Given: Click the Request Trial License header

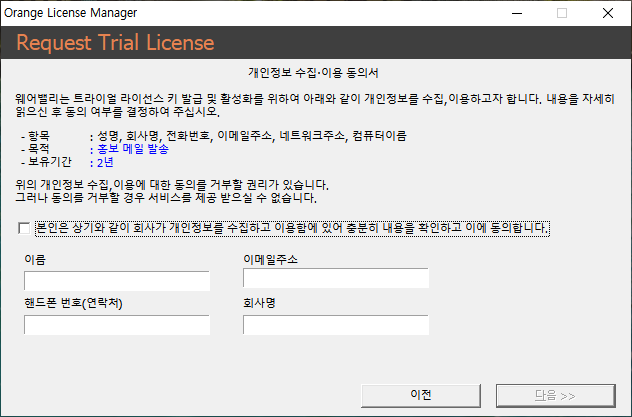Looking at the screenshot, I should click(x=115, y=43).
